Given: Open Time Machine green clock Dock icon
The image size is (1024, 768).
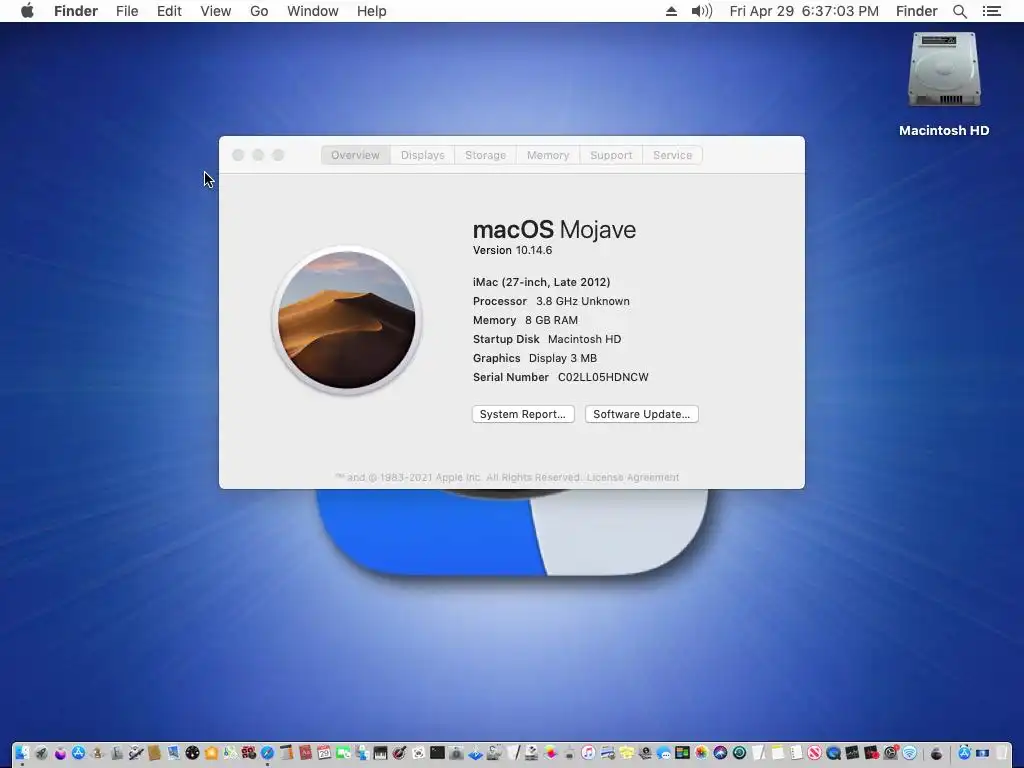Looking at the screenshot, I should click(739, 753).
